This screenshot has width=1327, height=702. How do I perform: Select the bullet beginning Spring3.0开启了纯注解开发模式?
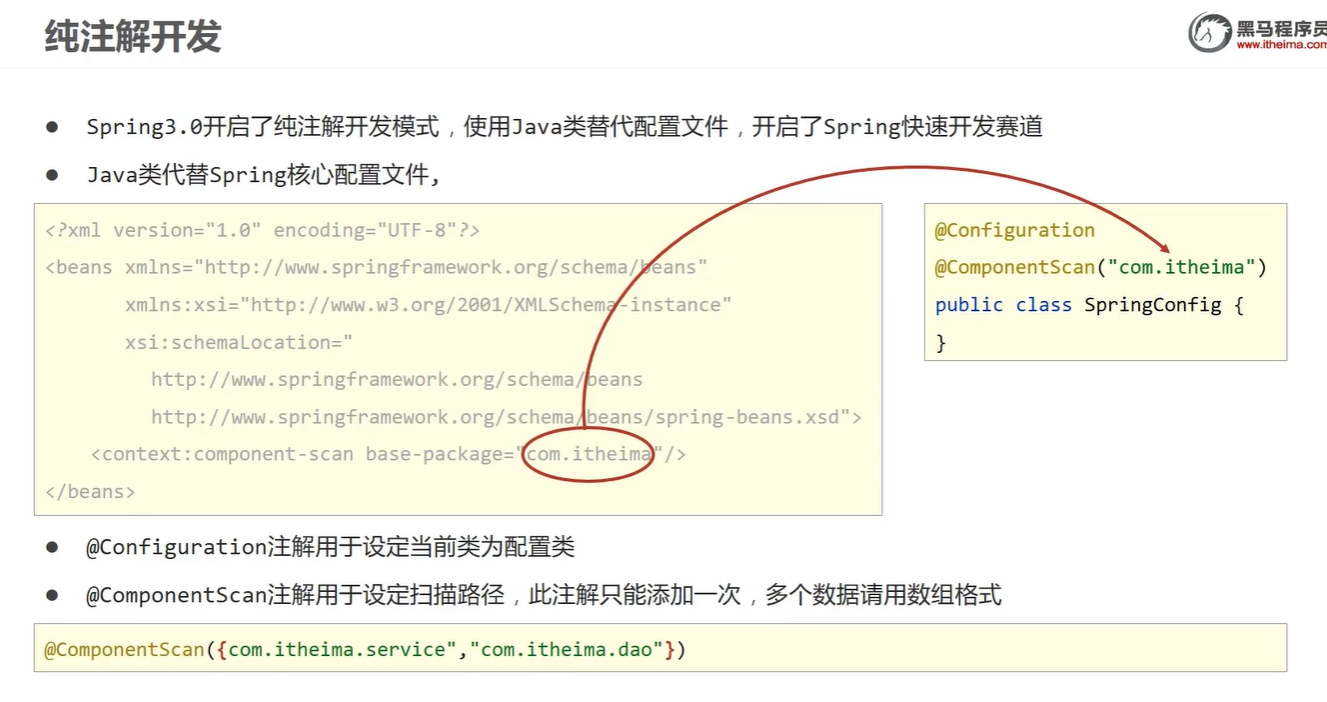pos(564,127)
